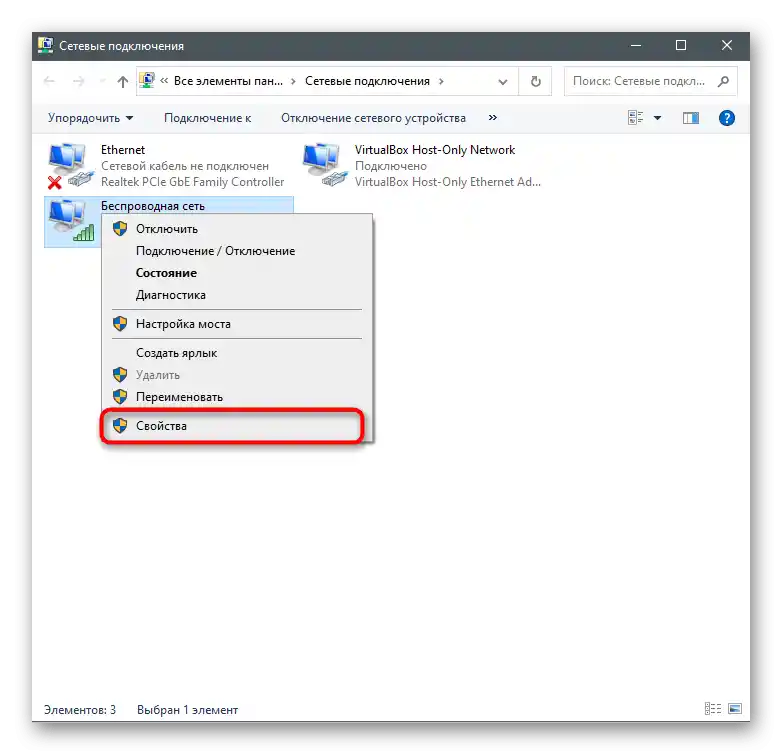Select the 'Беспроводная сеть' adapter icon
The width and height of the screenshot is (782, 755).
71,220
